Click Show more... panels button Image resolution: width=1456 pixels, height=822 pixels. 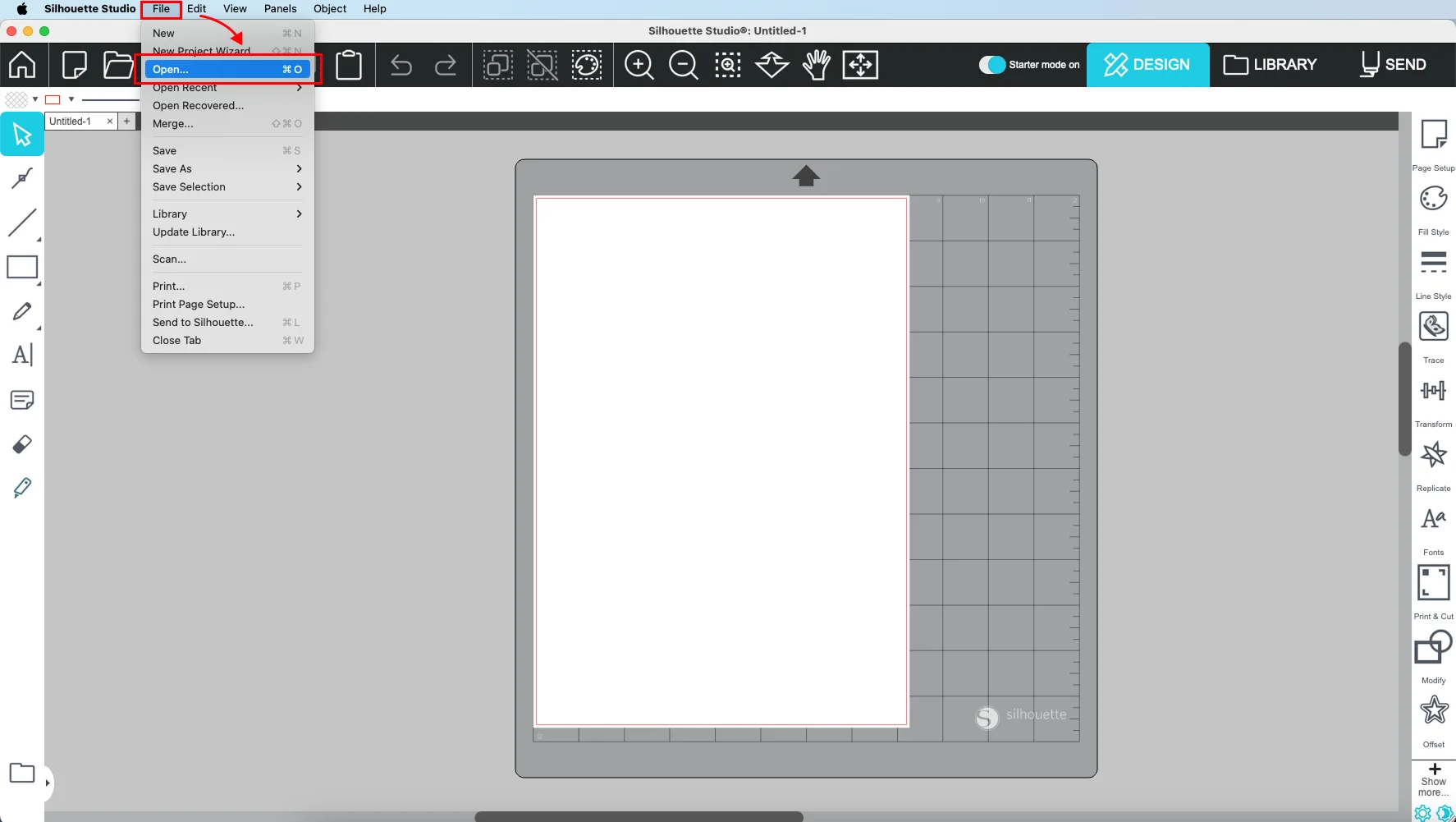[x=1434, y=780]
